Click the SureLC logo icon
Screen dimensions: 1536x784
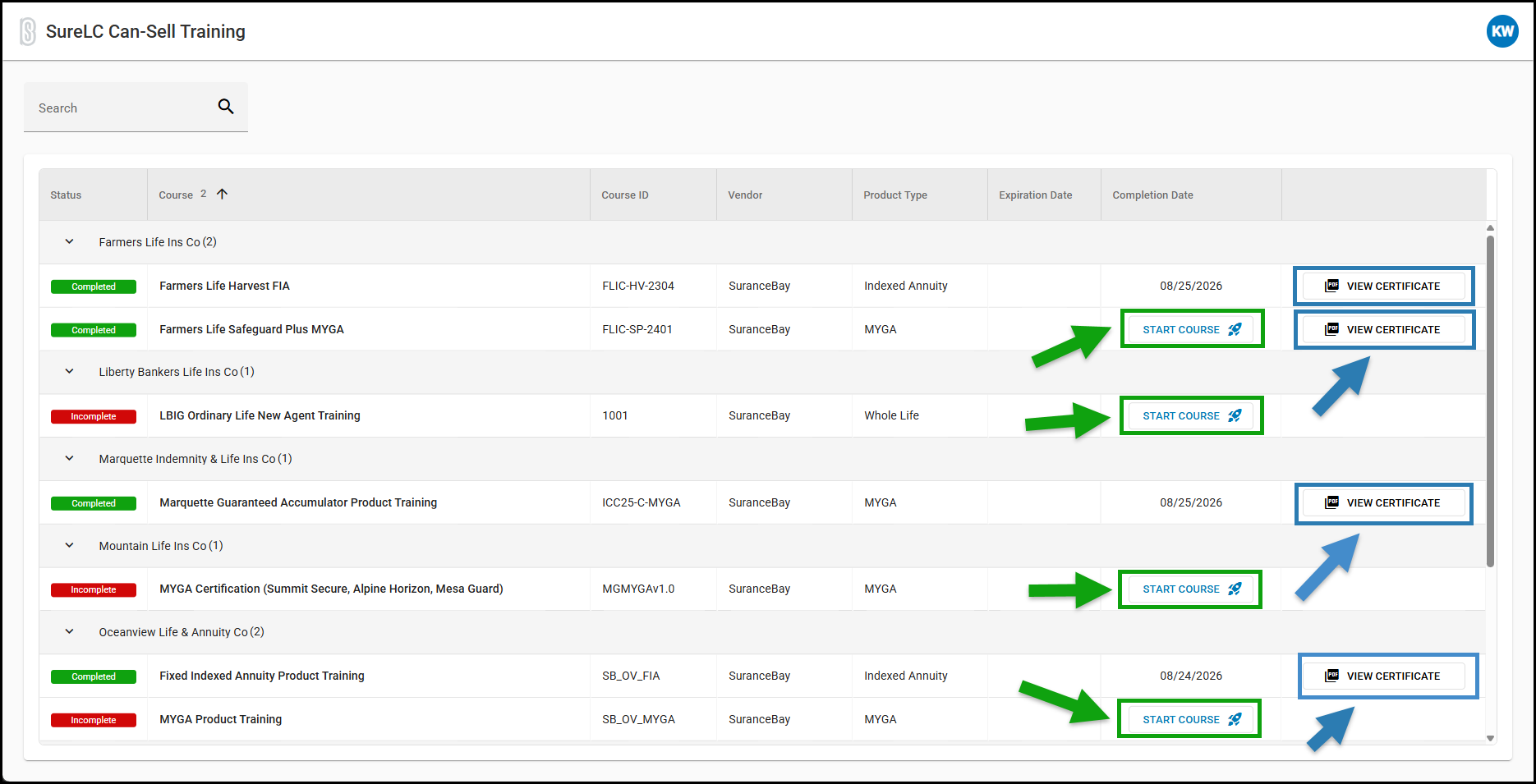28,32
